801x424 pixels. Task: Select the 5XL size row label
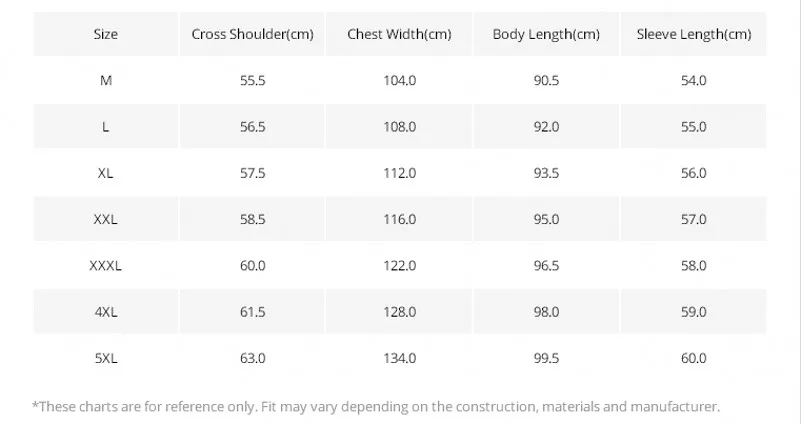pyautogui.click(x=106, y=358)
